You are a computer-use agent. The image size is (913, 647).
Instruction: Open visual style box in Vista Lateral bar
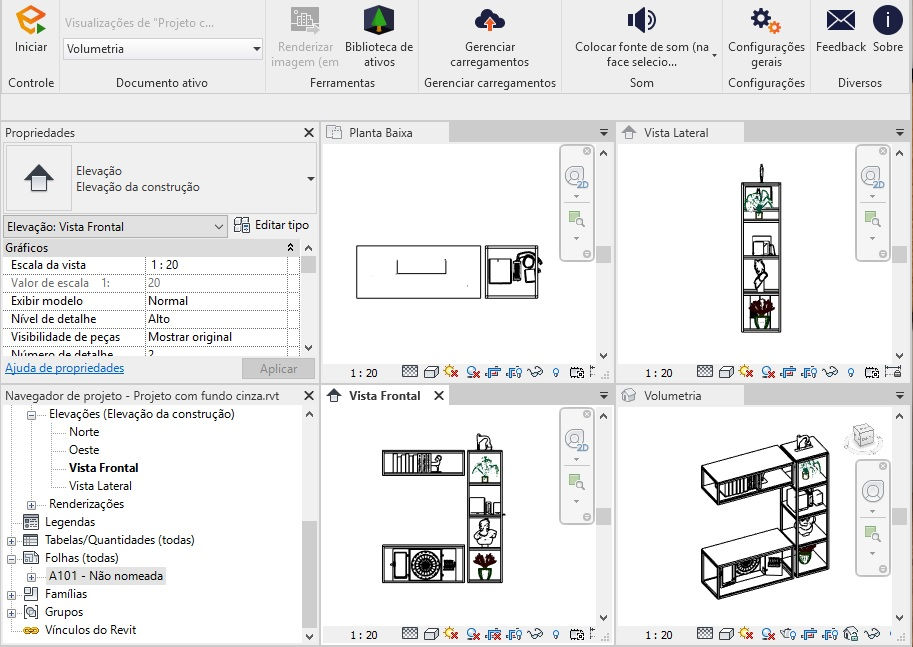coord(726,372)
